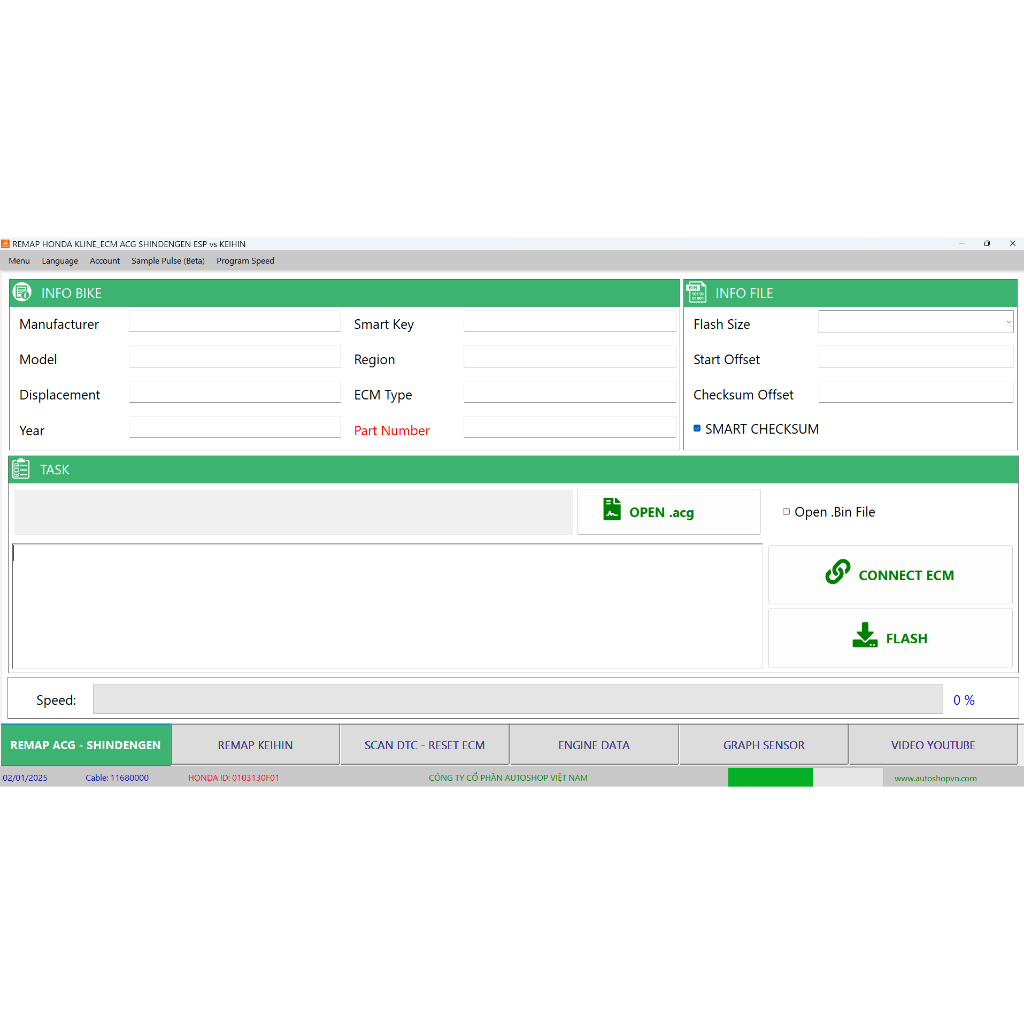This screenshot has height=1024, width=1024.
Task: Click the INFO FILE bin icon
Action: click(696, 293)
